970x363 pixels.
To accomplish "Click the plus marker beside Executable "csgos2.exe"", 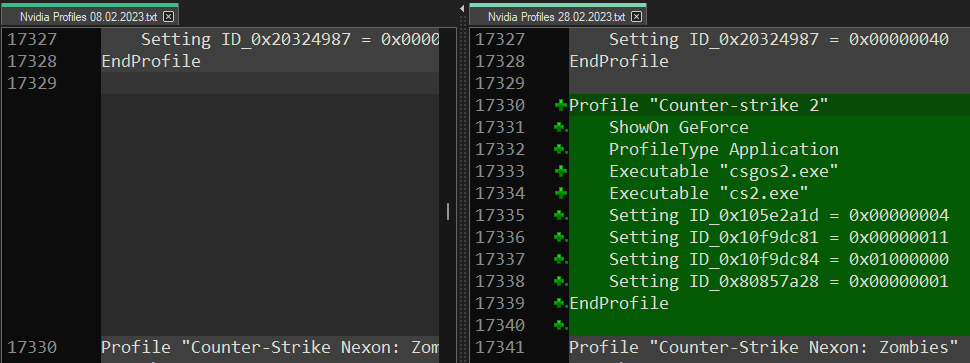I will [x=561, y=171].
